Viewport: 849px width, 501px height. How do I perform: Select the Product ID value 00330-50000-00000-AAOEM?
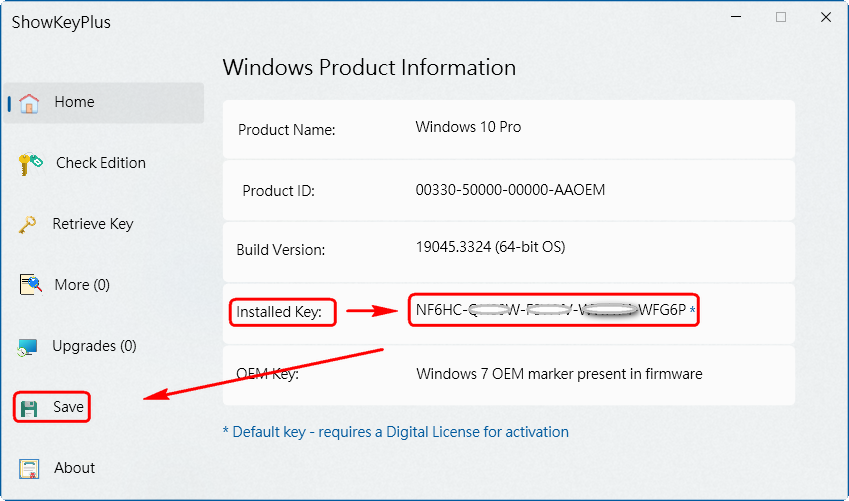click(x=510, y=190)
